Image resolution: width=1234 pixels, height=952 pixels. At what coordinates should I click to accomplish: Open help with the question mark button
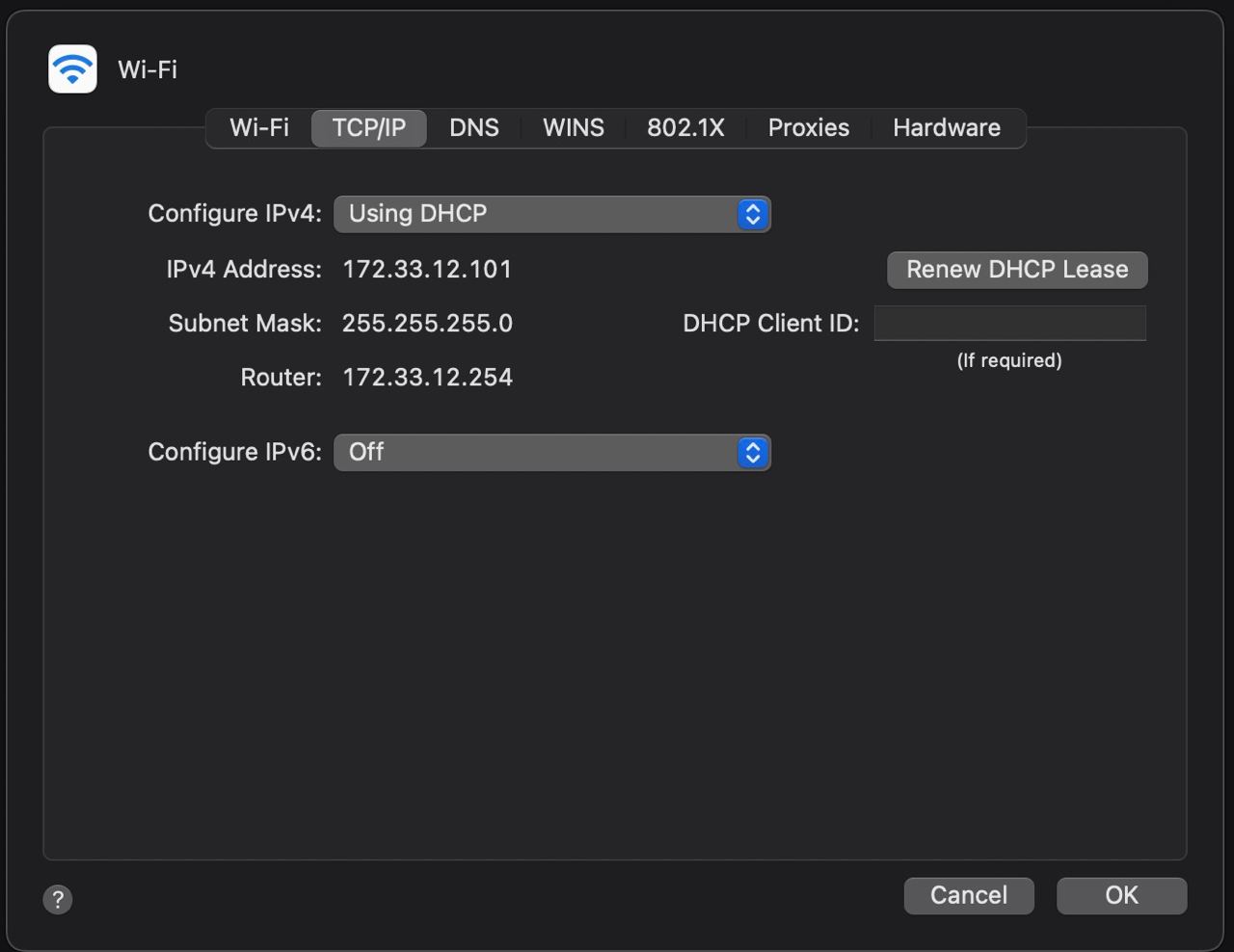(x=58, y=899)
